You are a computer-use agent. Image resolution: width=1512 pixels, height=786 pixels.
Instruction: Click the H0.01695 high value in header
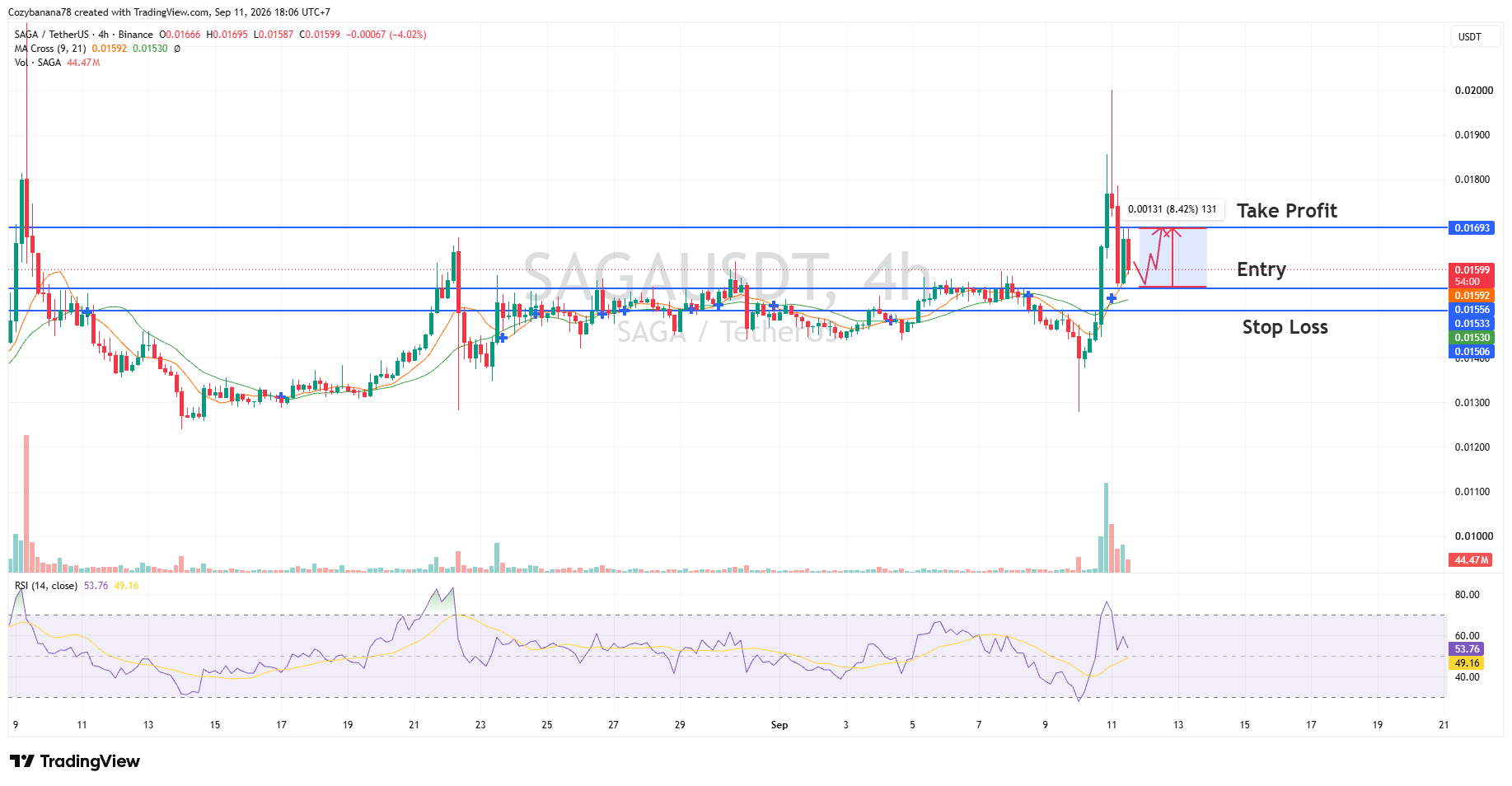(227, 35)
